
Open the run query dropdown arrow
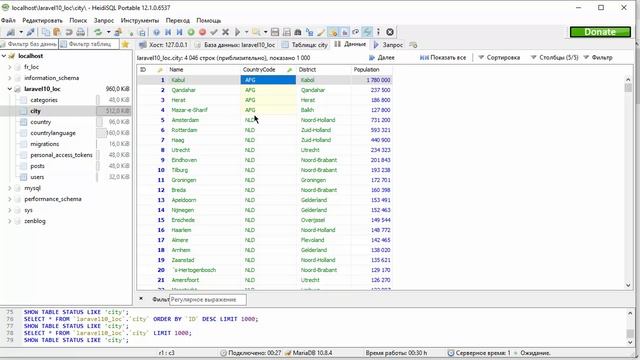246,32
